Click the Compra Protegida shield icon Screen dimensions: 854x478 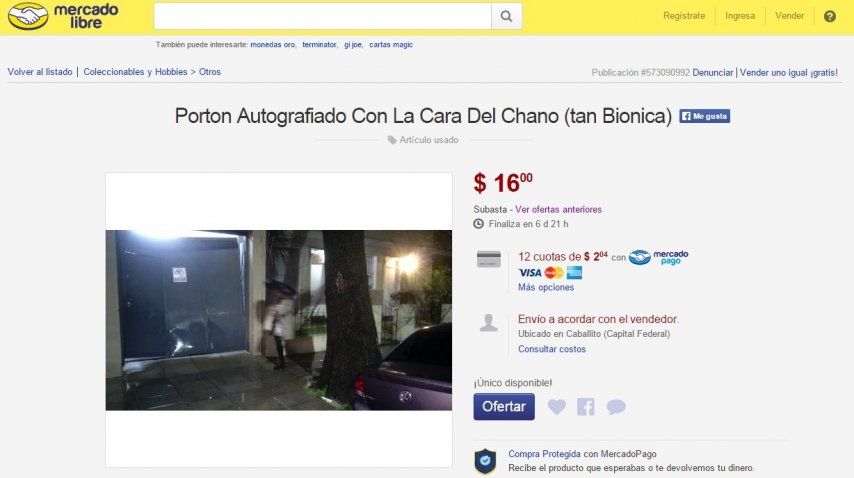coord(485,461)
